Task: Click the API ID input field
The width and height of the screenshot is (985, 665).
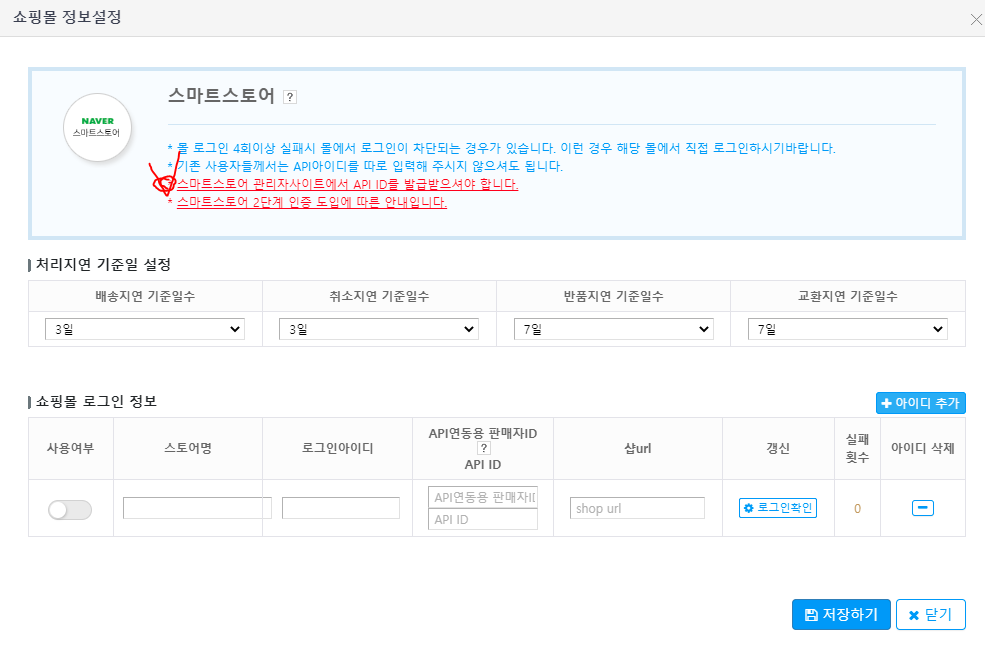Action: tap(482, 519)
